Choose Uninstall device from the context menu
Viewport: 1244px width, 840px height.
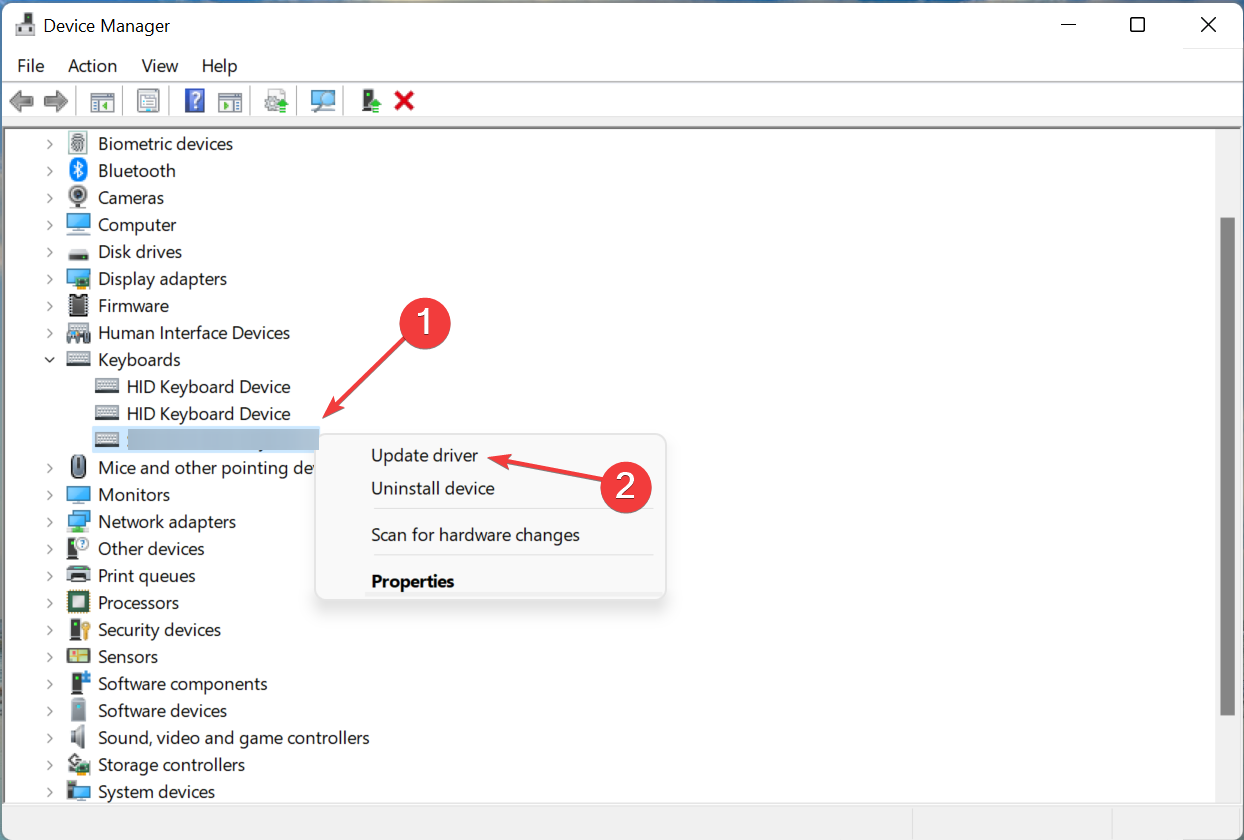[x=433, y=489]
